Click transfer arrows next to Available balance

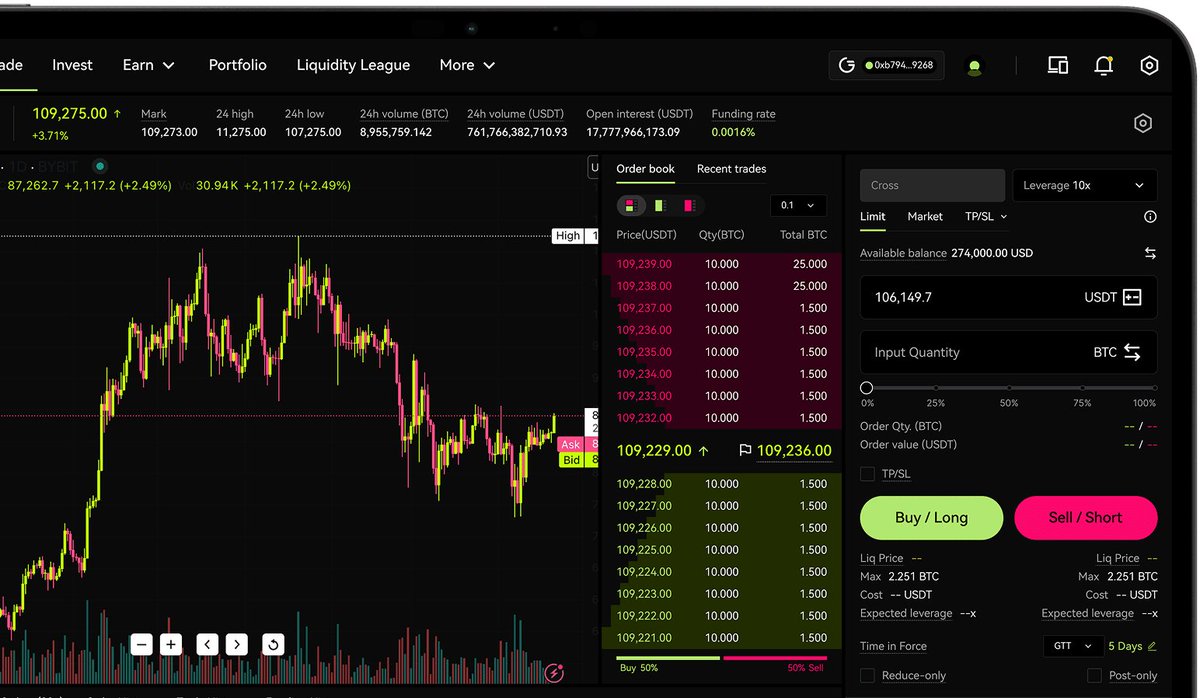[1150, 253]
